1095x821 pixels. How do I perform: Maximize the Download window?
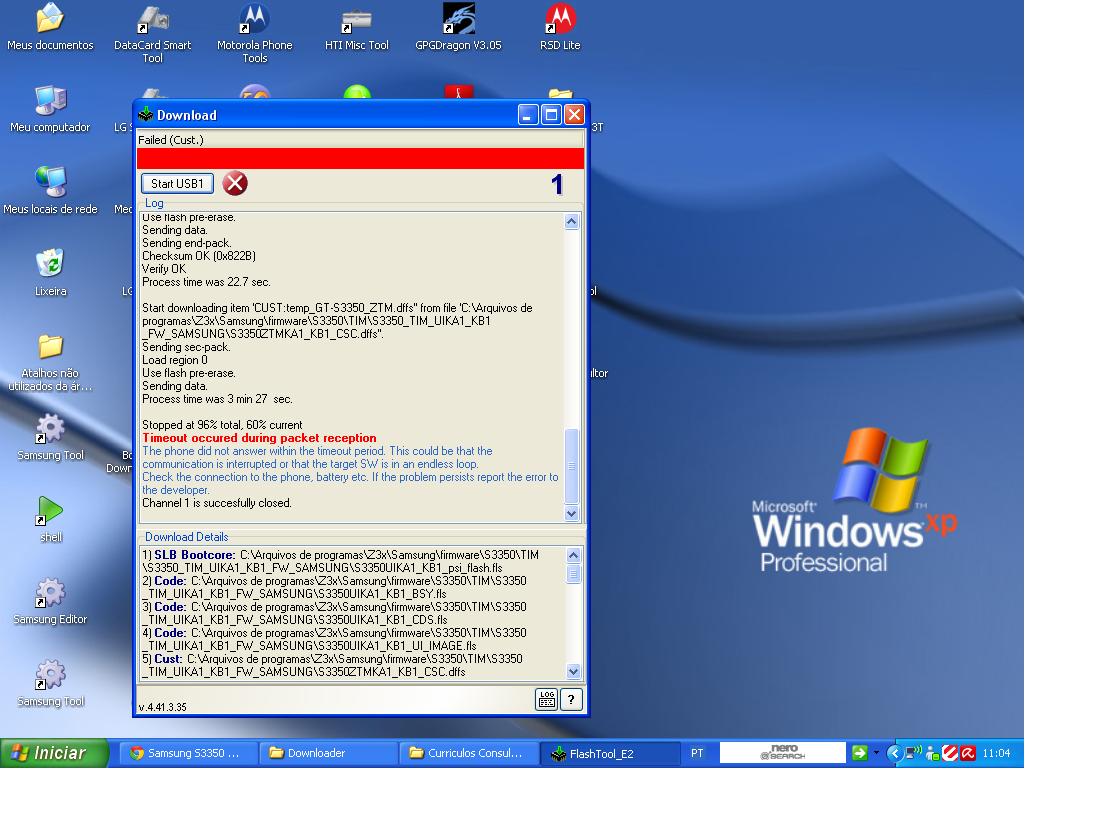551,114
